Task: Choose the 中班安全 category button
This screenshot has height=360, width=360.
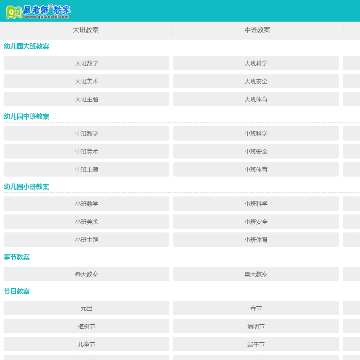Action: (256, 151)
